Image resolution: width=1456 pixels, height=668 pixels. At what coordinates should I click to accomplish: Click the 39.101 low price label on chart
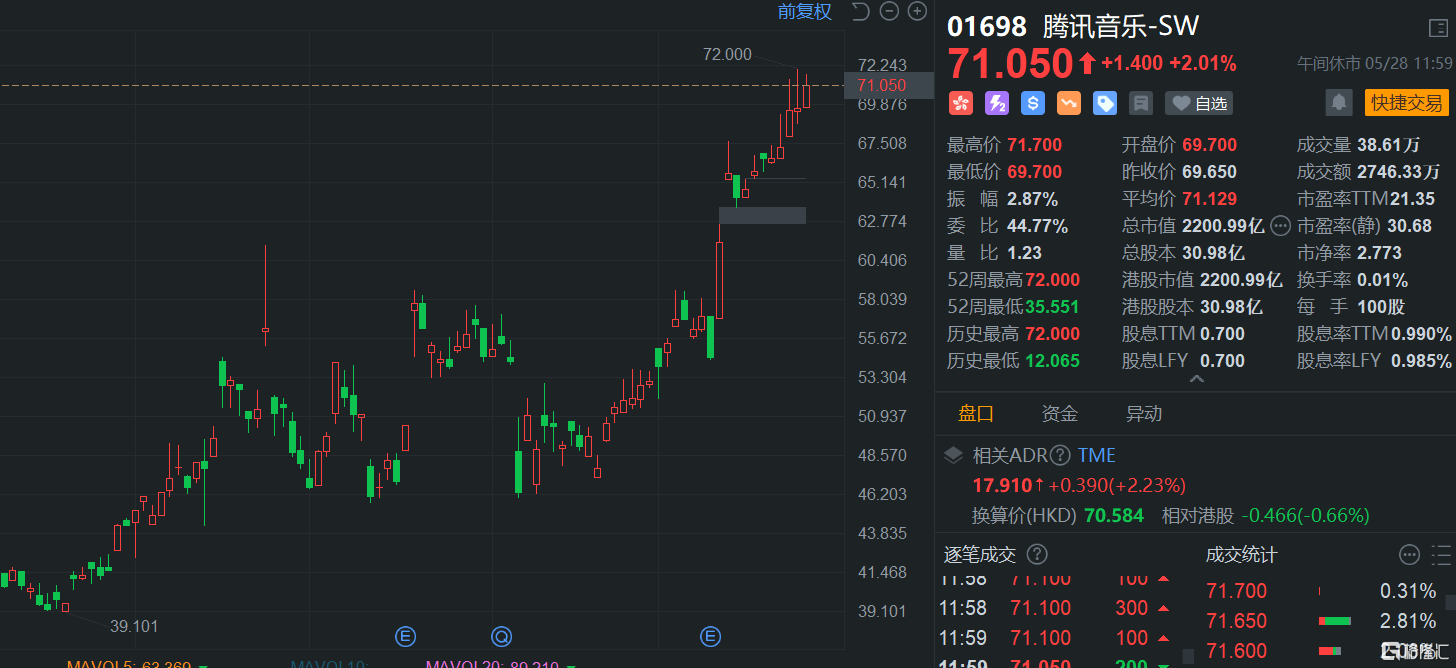click(x=134, y=627)
